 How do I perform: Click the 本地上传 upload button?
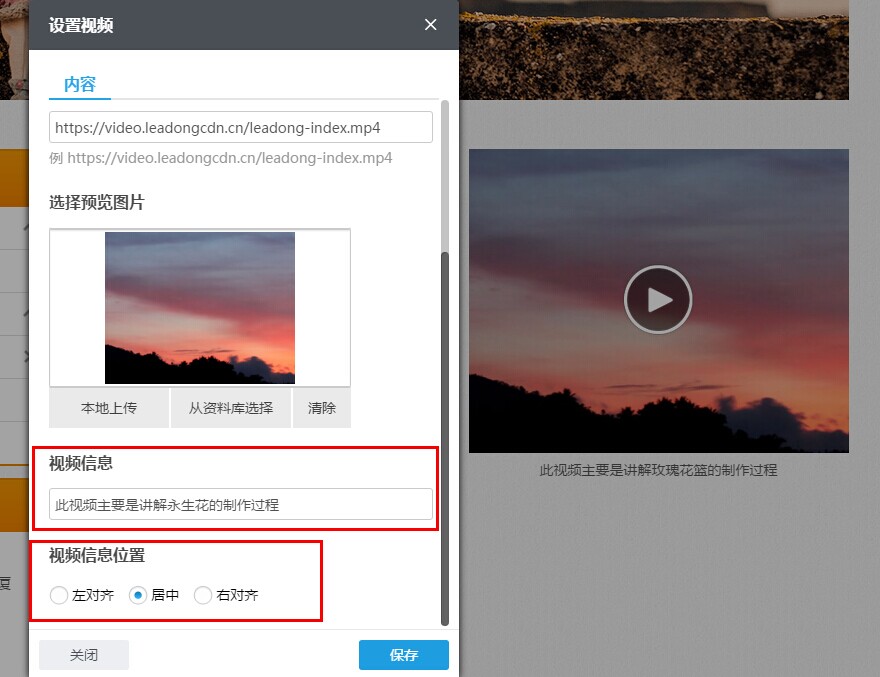click(108, 408)
